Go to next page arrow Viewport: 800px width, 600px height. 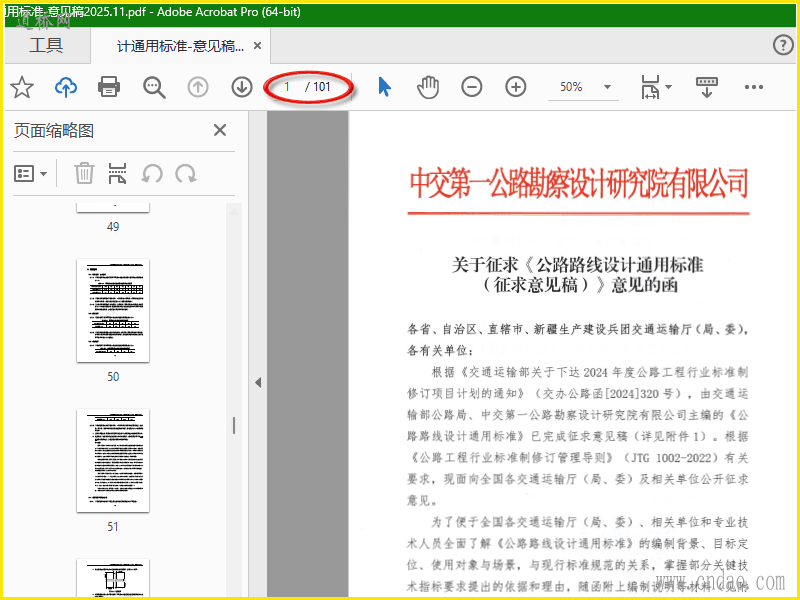pyautogui.click(x=242, y=87)
